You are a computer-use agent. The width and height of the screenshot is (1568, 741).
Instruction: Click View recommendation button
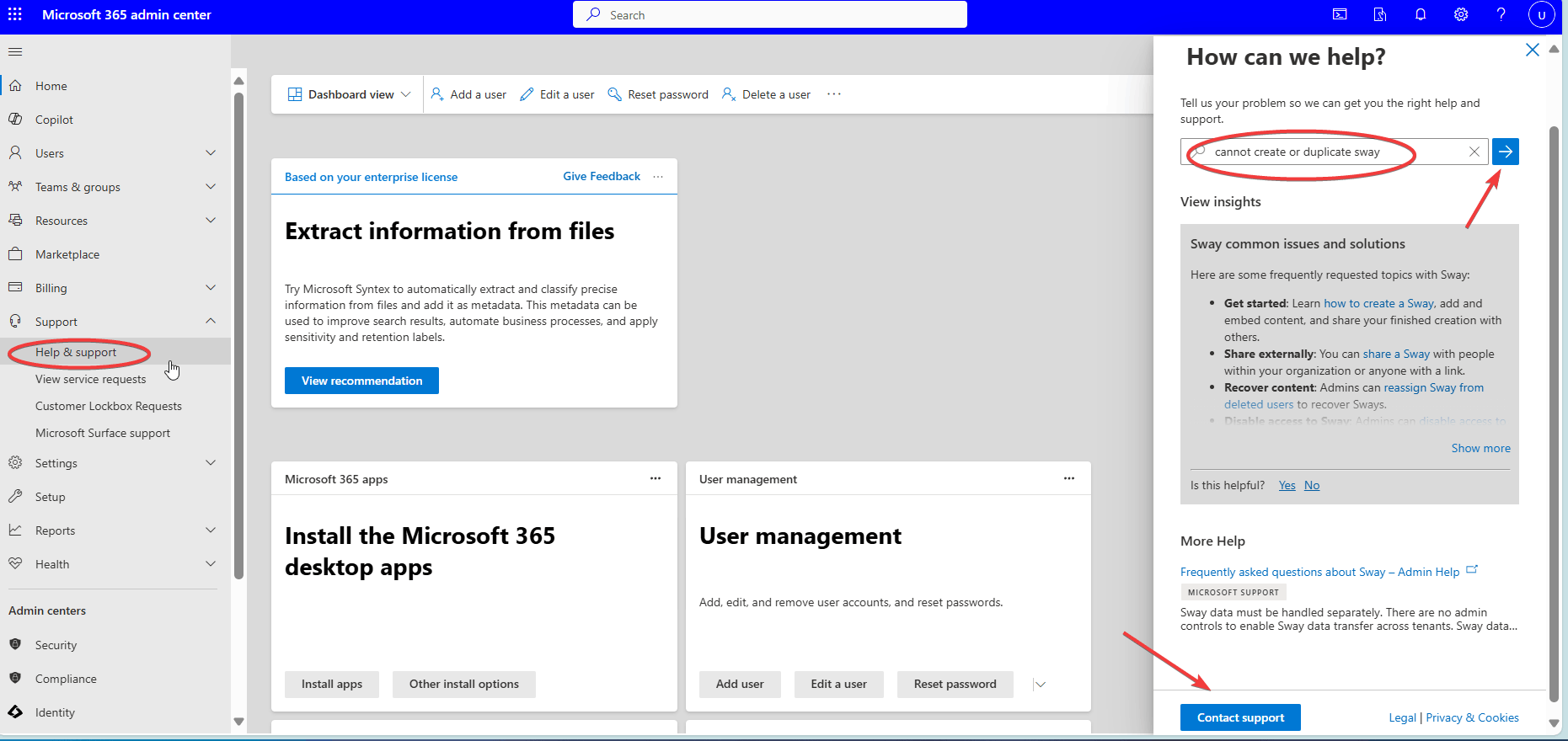(361, 381)
